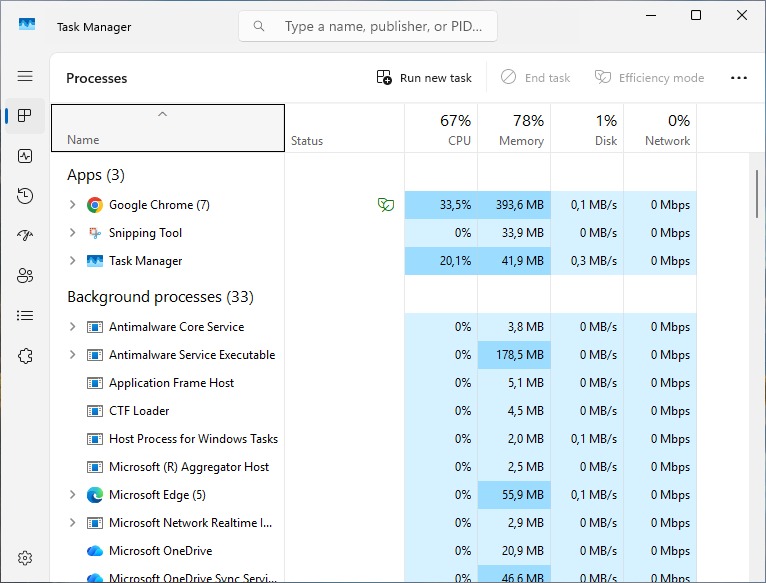Click the Task Manager title bar icon

(27, 24)
